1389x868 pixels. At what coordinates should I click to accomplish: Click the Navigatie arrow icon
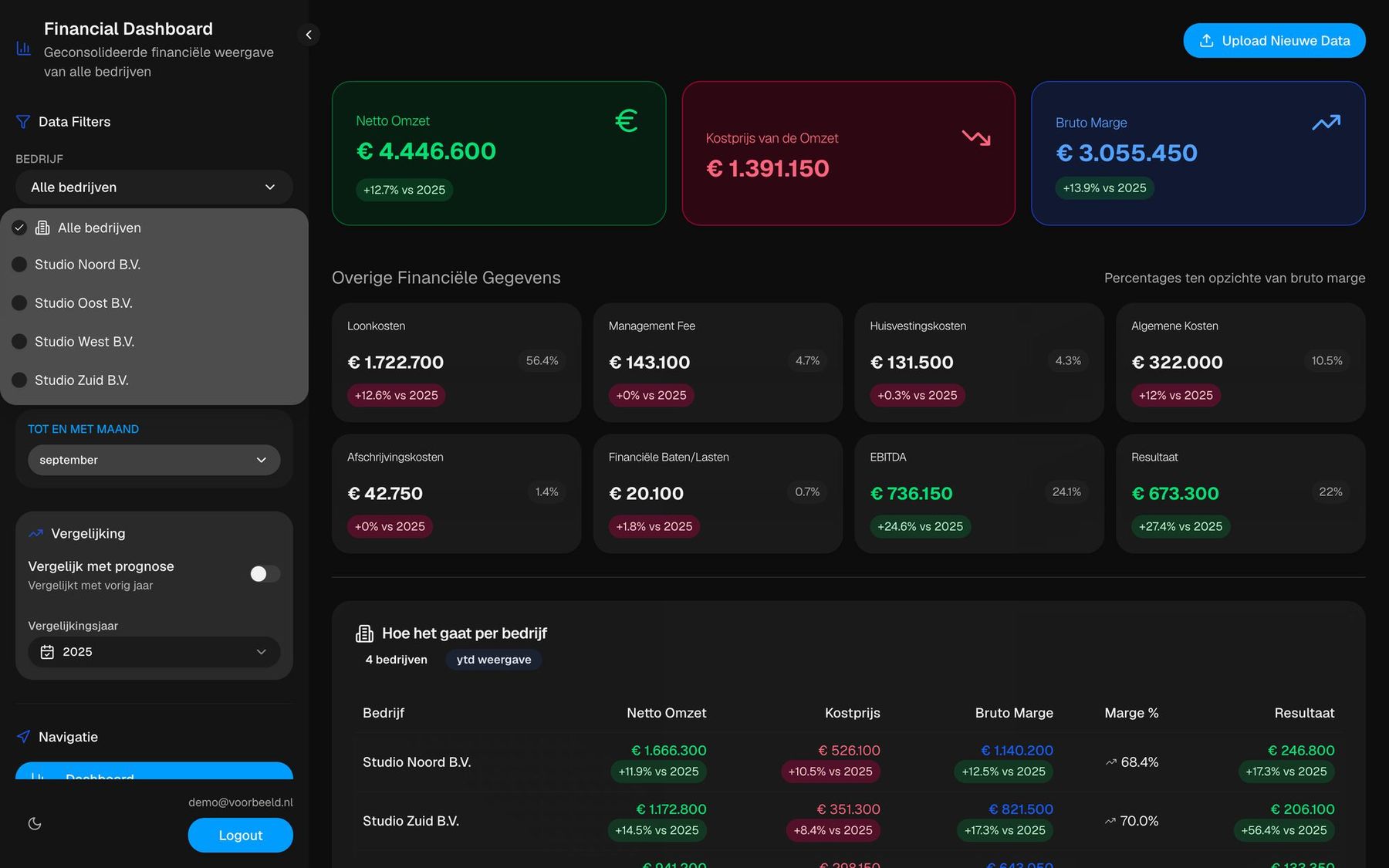coord(24,737)
